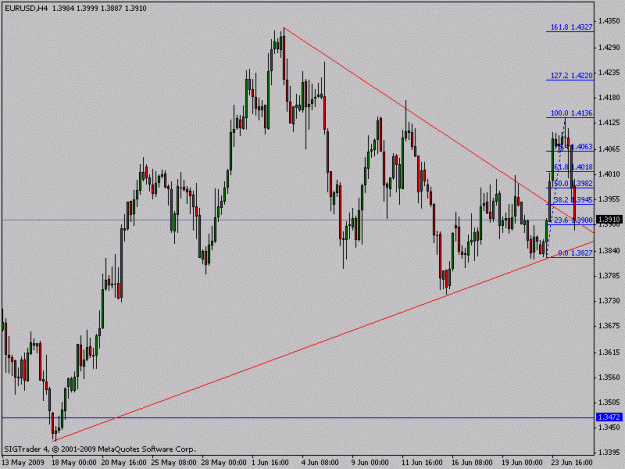Click the 1.3955 price axis label
This screenshot has width=625, height=469.
pos(609,199)
